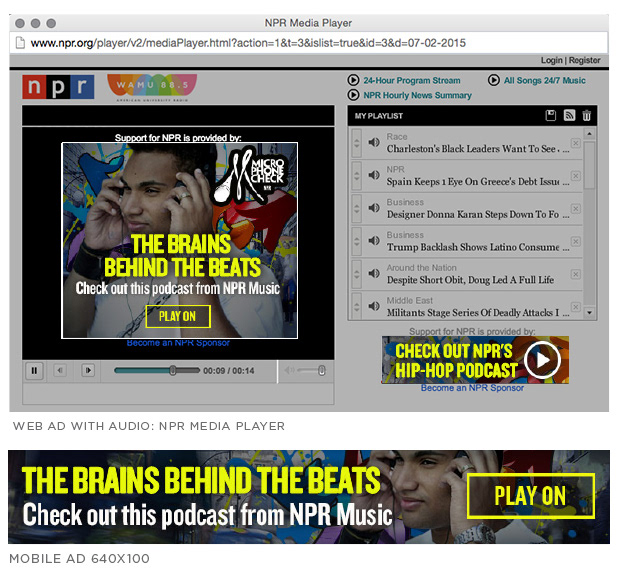The image size is (619, 572).
Task: Click the 'Around the Nation' category label
Action: coord(421,268)
